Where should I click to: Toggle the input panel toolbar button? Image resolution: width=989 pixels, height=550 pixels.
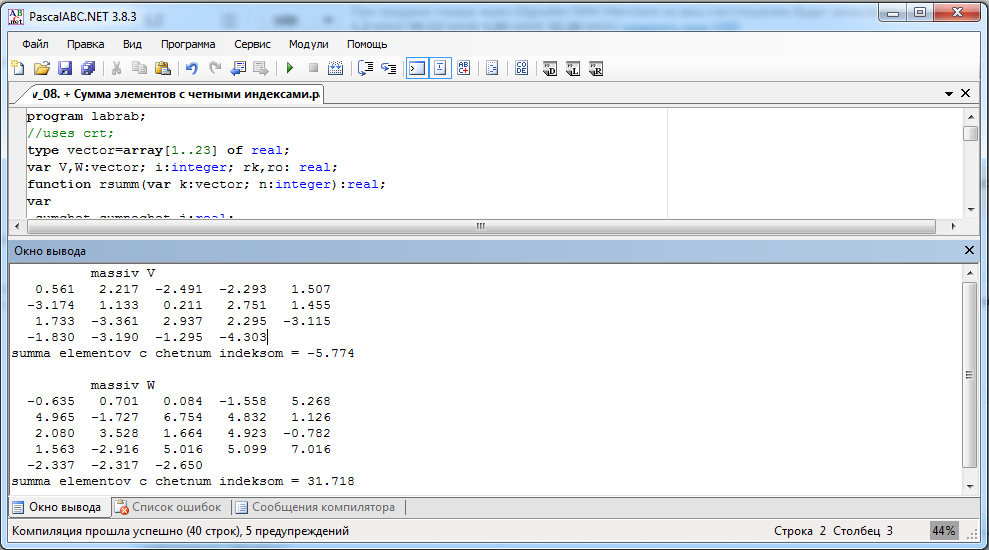pos(440,68)
